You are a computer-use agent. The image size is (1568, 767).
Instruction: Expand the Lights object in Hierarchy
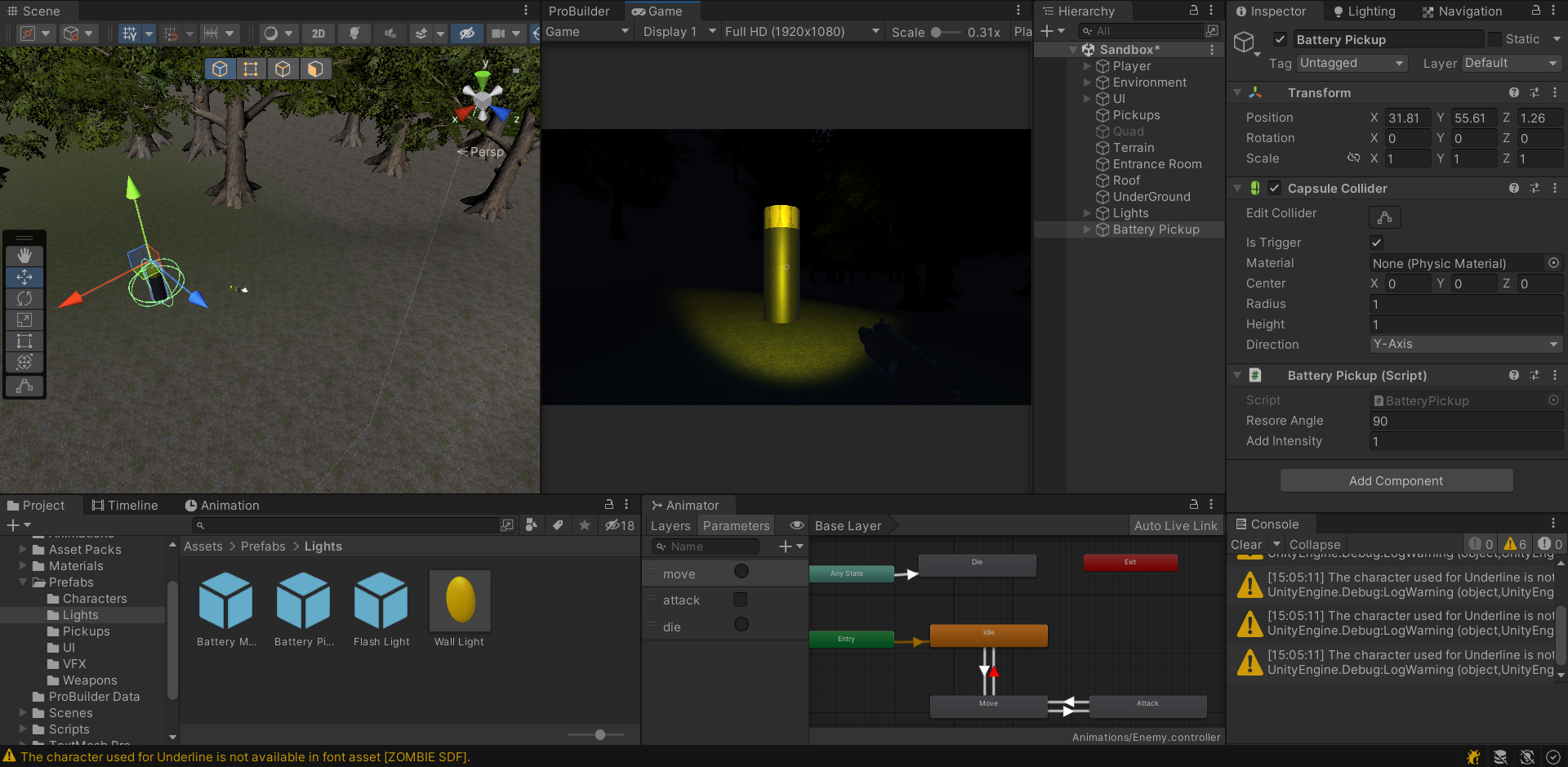[x=1087, y=213]
